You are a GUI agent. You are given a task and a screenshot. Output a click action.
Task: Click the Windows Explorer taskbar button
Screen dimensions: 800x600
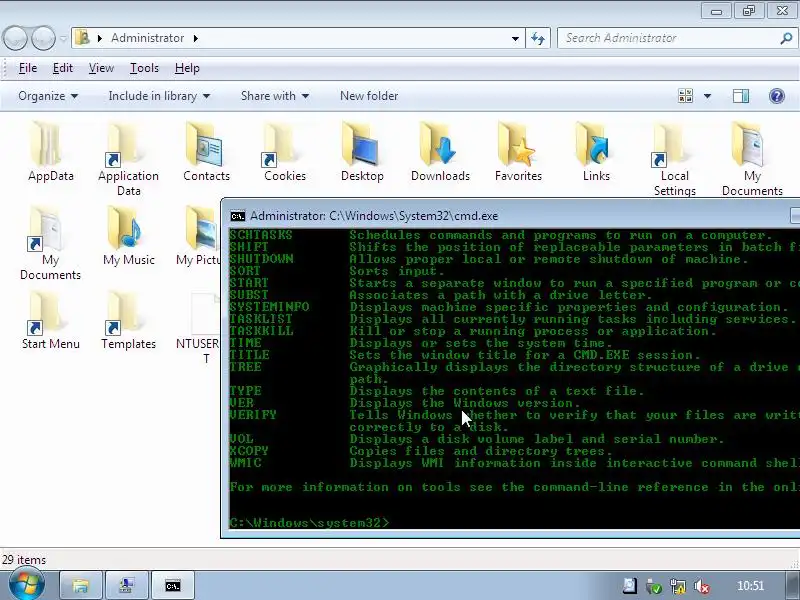coord(80,586)
